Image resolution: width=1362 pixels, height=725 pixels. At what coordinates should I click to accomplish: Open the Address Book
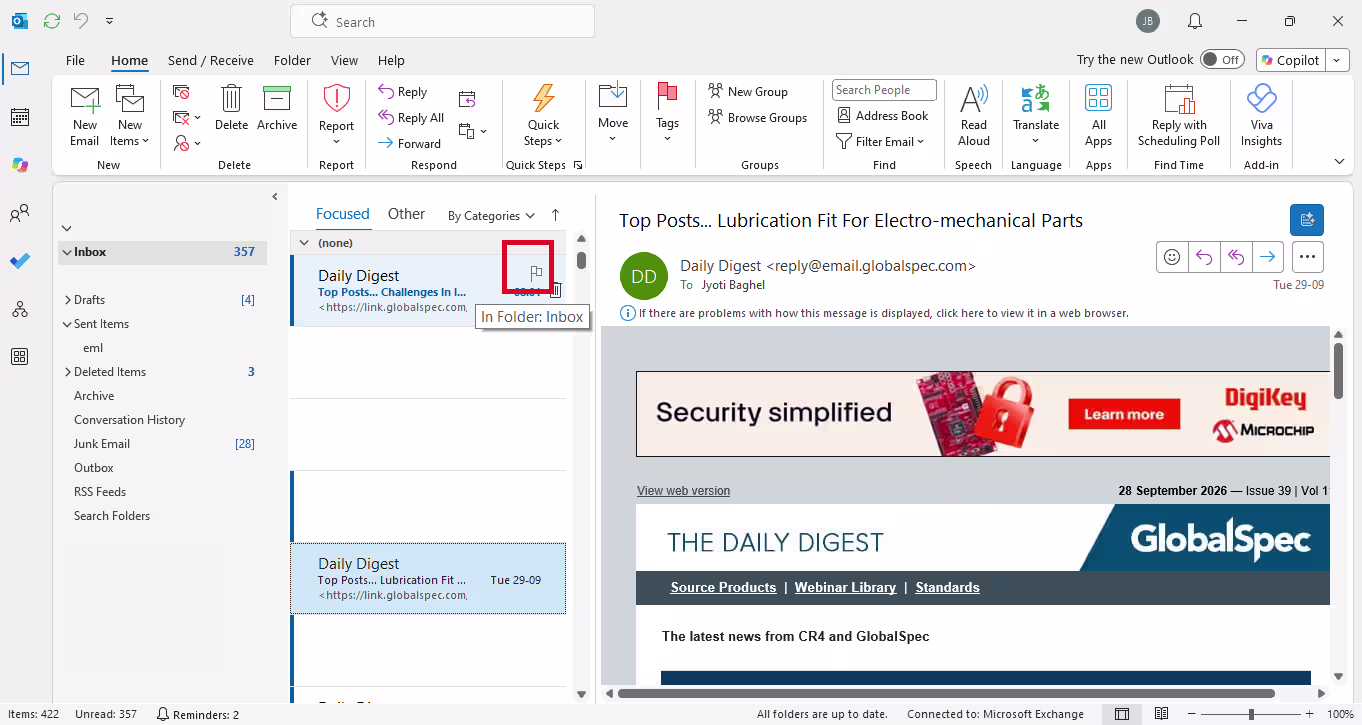coord(883,116)
